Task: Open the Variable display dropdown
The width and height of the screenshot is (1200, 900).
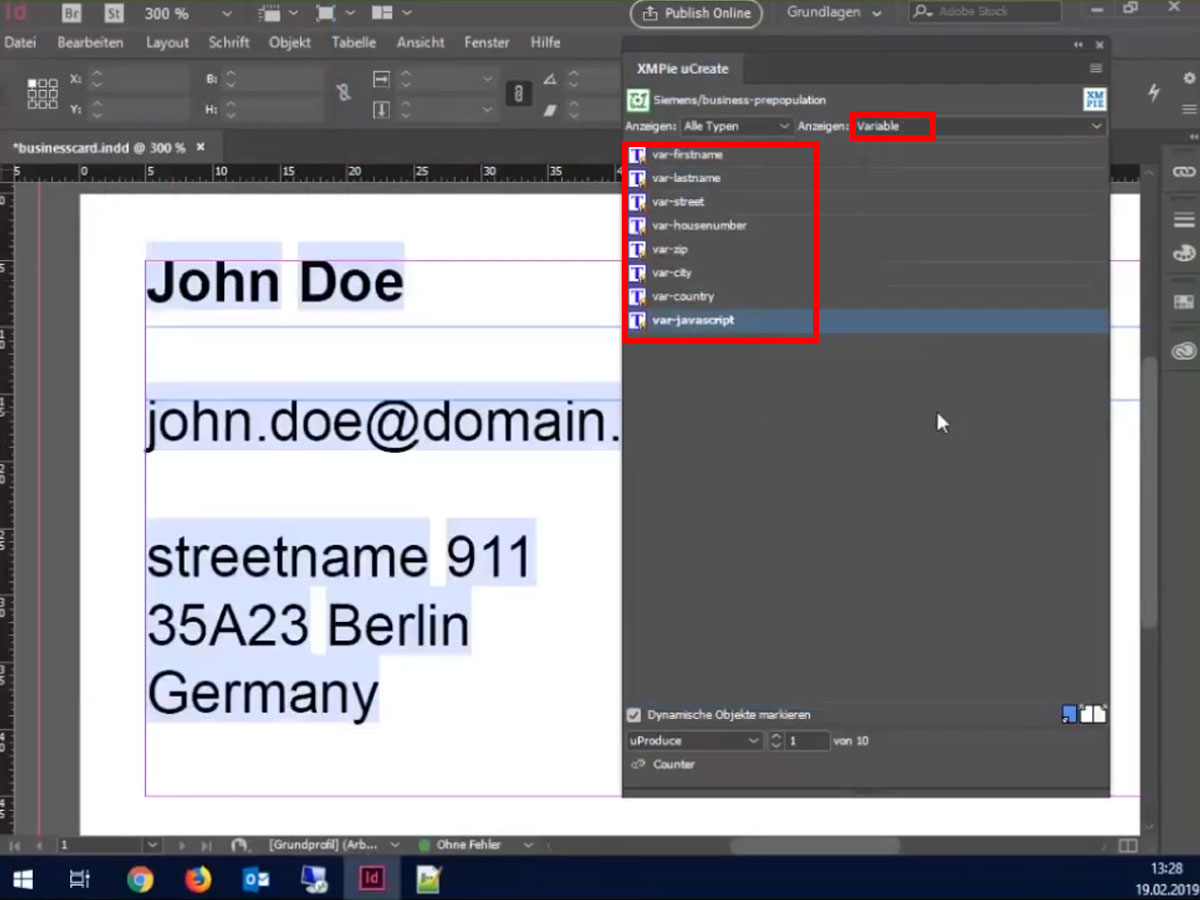Action: pyautogui.click(x=978, y=126)
